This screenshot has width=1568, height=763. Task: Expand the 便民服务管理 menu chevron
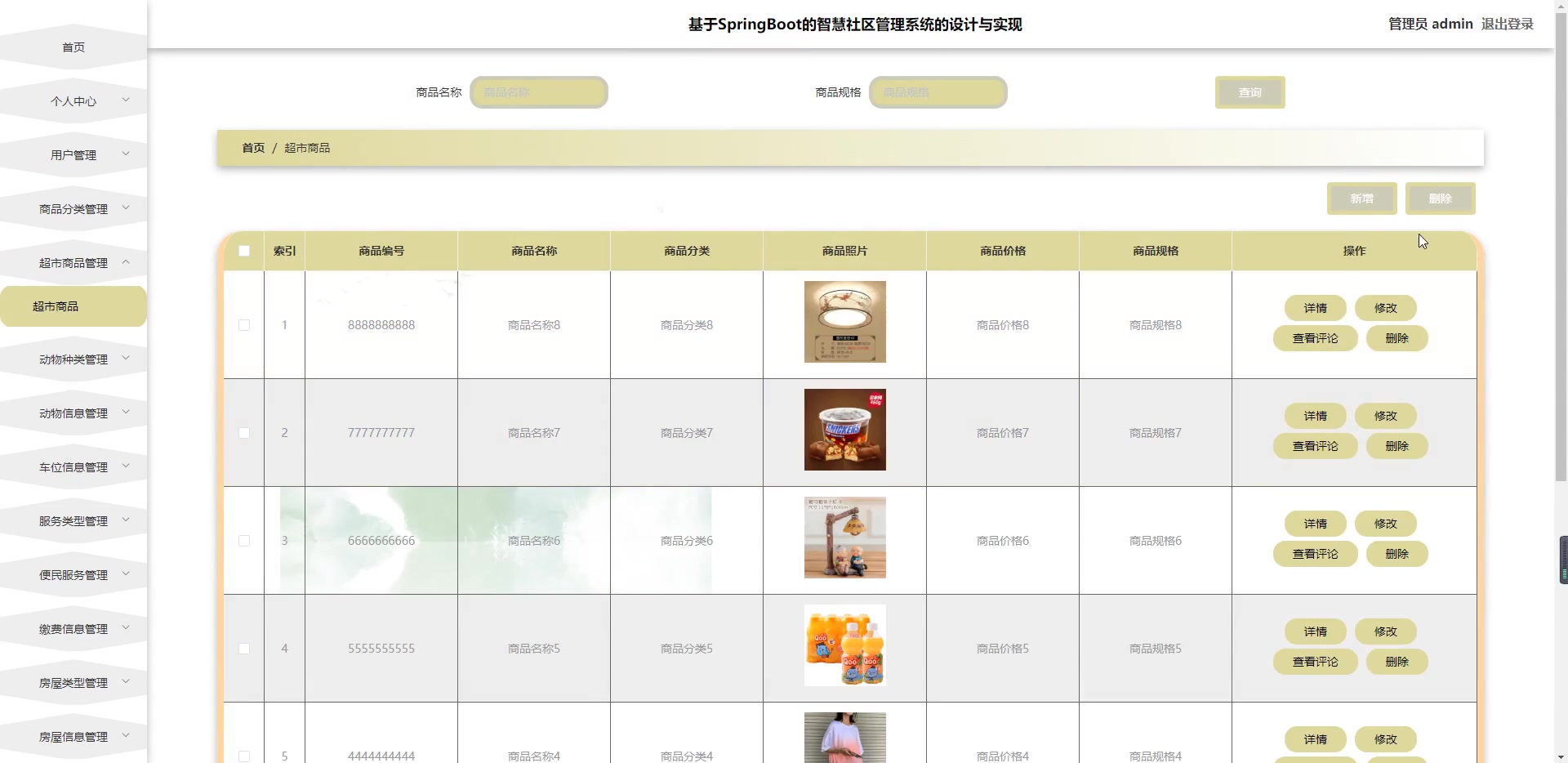pos(126,574)
